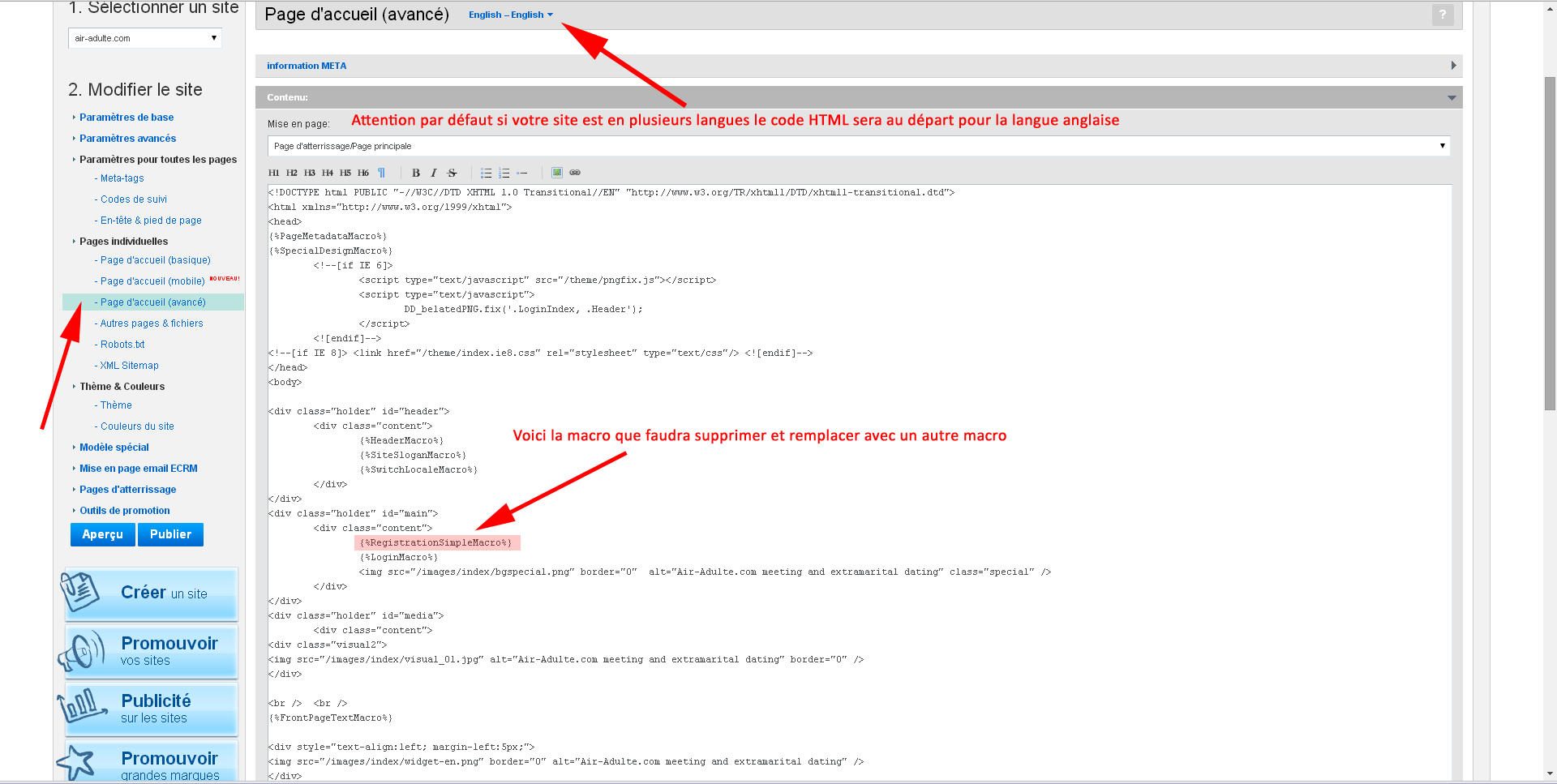Apply H2 heading format in editor toolbar
Viewport: 1557px width, 784px height.
[292, 173]
